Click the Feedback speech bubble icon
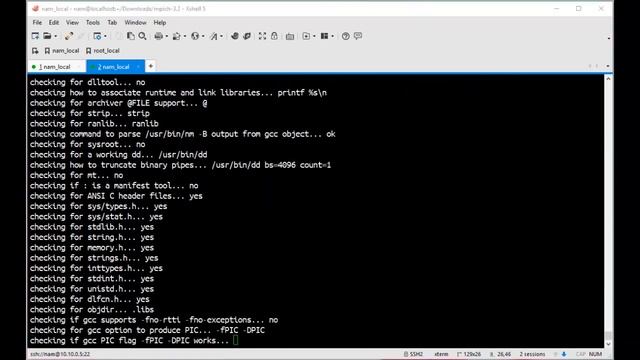Viewport: 640px width, 360px height. click(358, 36)
